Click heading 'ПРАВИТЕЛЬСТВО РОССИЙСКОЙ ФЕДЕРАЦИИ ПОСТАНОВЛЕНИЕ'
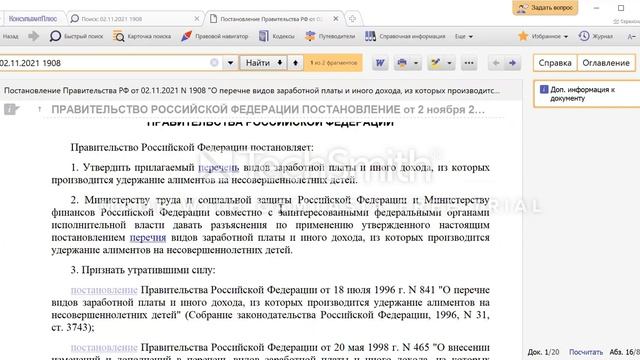This screenshot has width=640, height=360. coord(268,109)
